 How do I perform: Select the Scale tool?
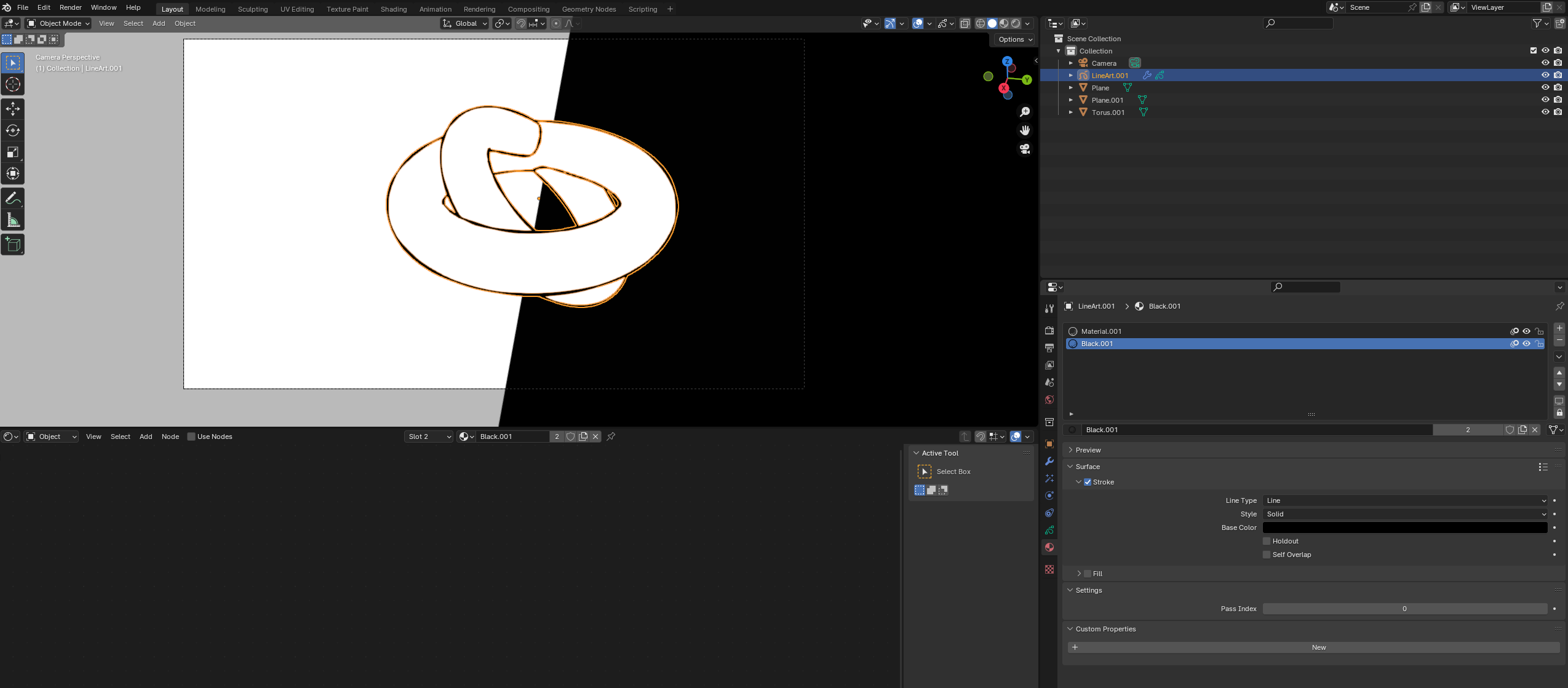coord(13,152)
